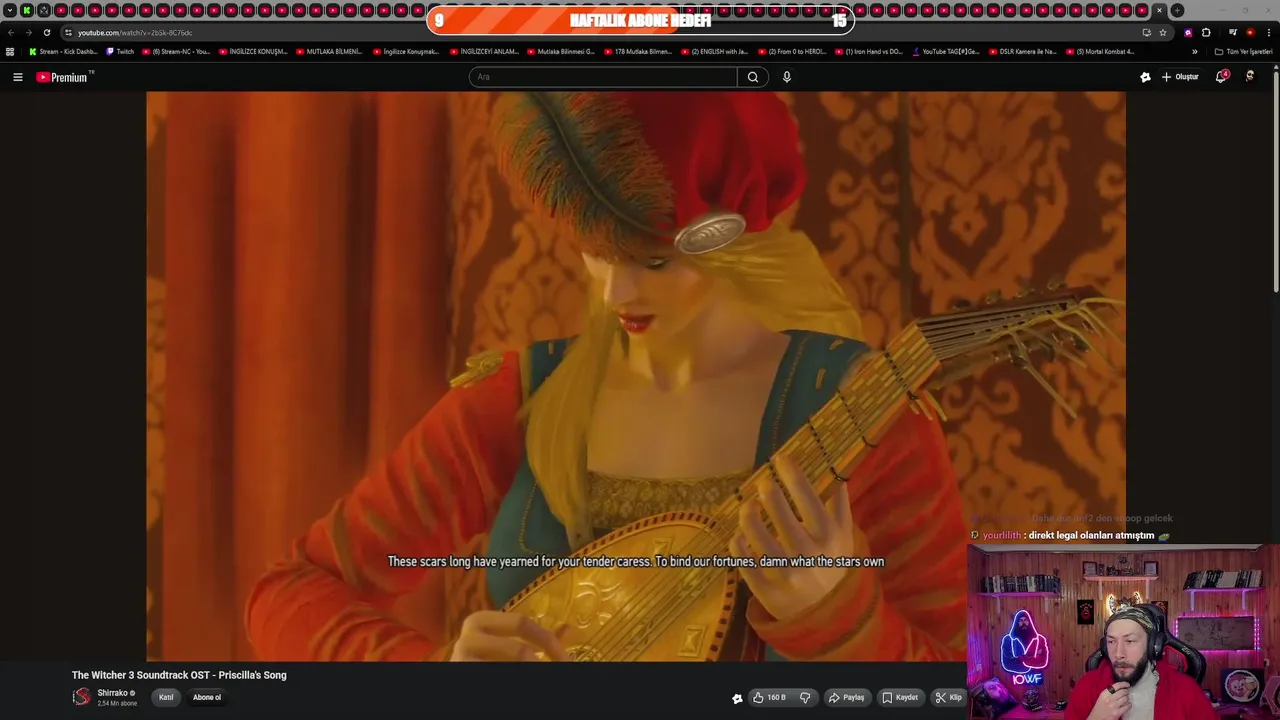Bookmark this page with star icon
The image size is (1280, 720).
pyautogui.click(x=1163, y=32)
